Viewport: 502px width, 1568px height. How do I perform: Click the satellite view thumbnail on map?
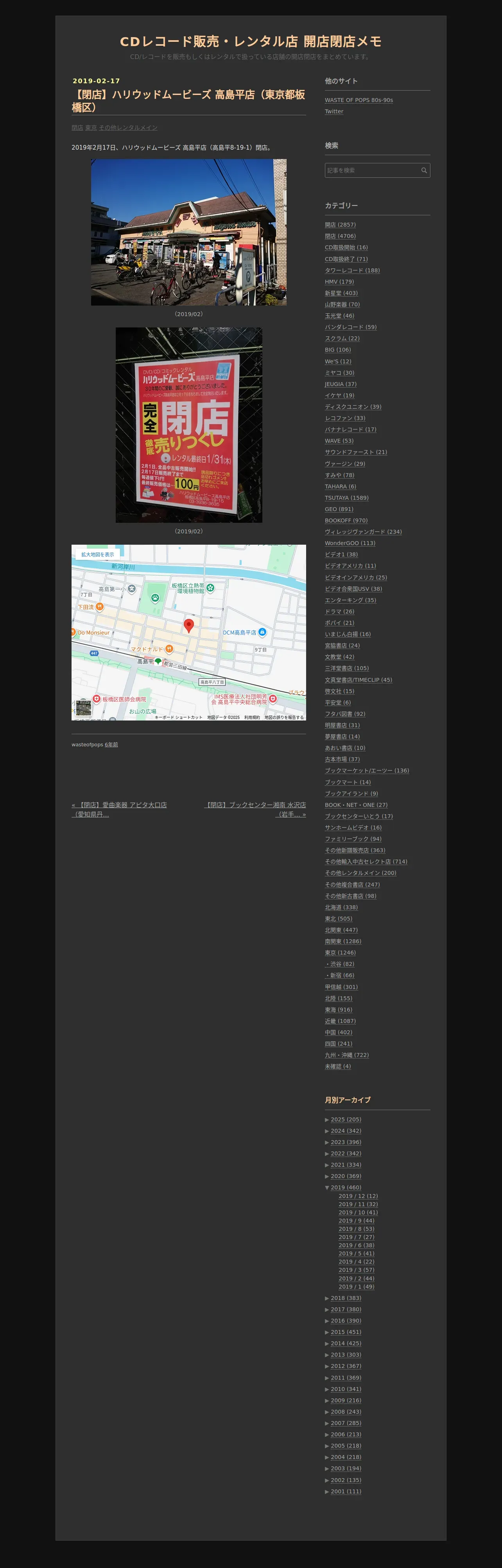[83, 708]
